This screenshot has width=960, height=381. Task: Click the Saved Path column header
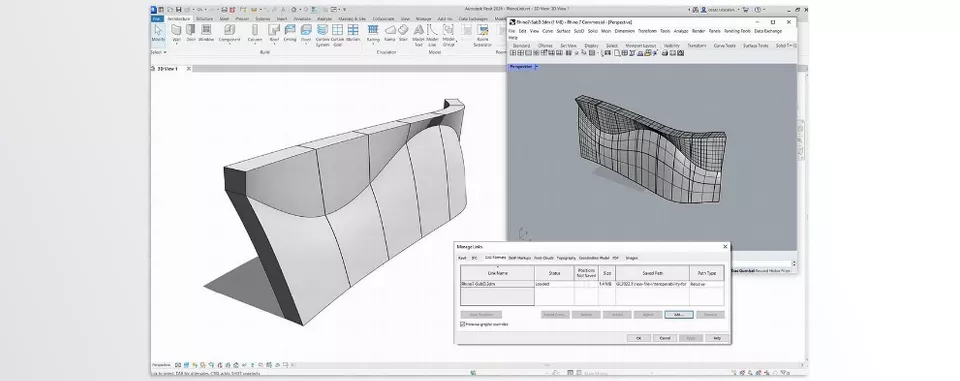tap(653, 273)
